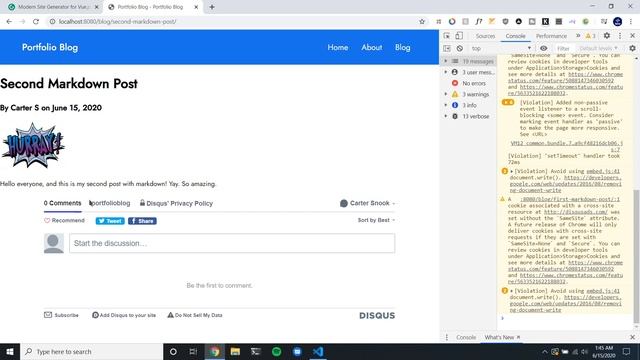Select the Console tab
The height and width of the screenshot is (360, 640).
(515, 36)
